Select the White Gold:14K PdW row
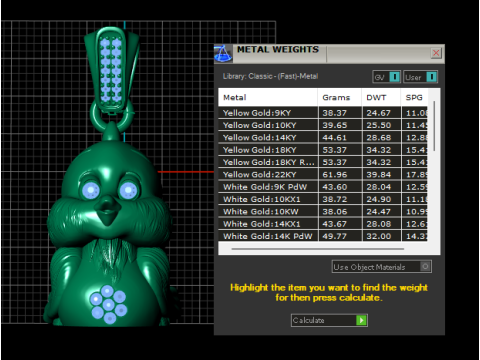Viewport: 480px width, 360px height. 323,236
